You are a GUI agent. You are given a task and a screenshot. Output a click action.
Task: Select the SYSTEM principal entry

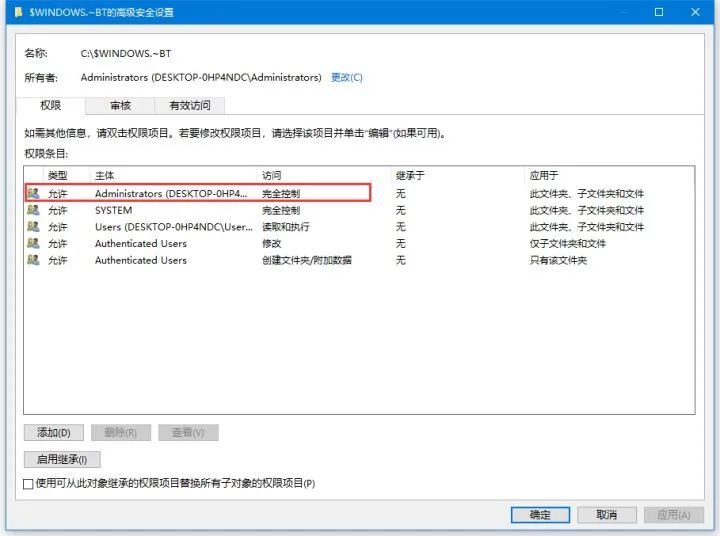tap(113, 210)
